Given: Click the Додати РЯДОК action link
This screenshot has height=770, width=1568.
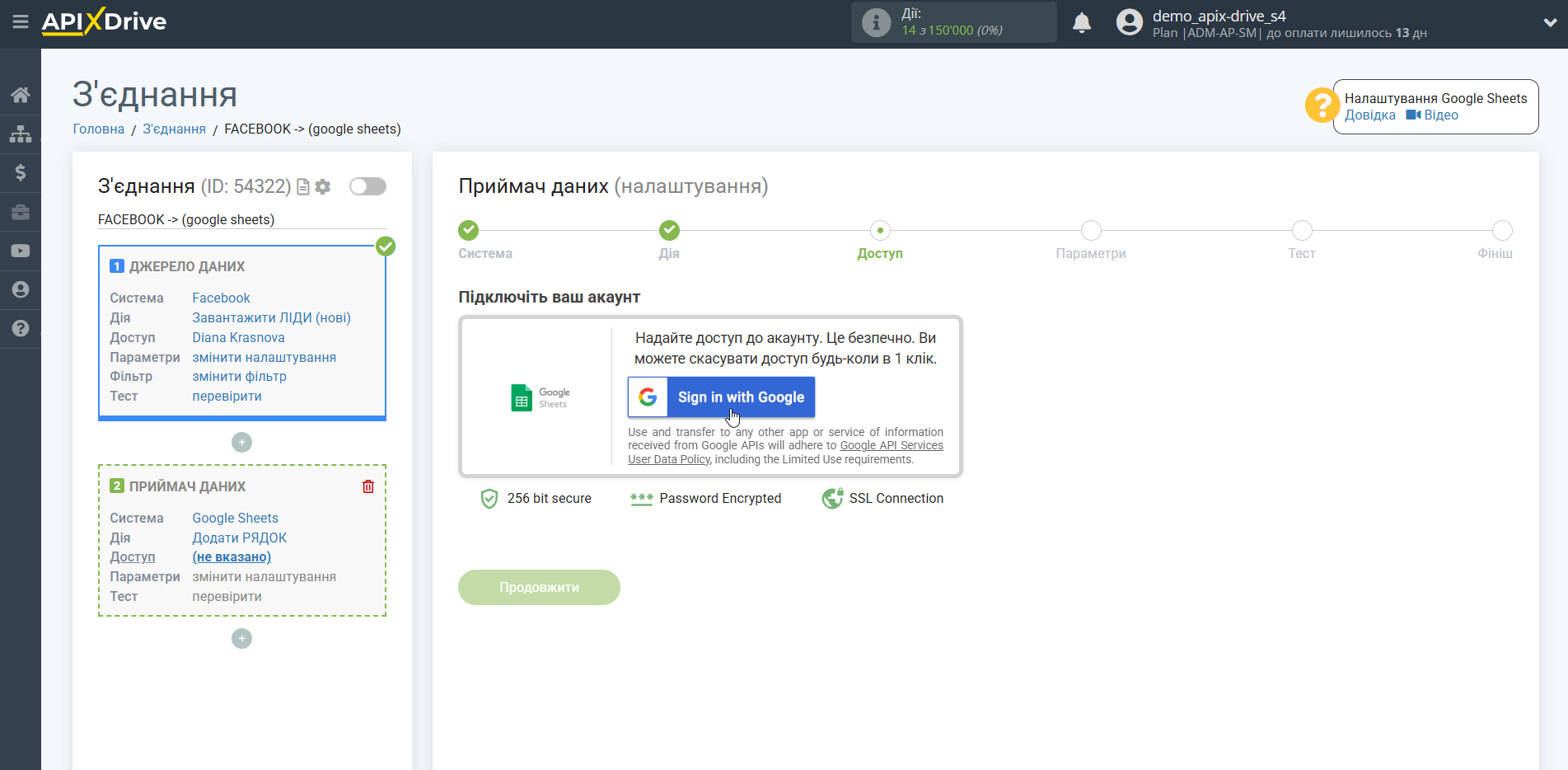Looking at the screenshot, I should pos(239,538).
